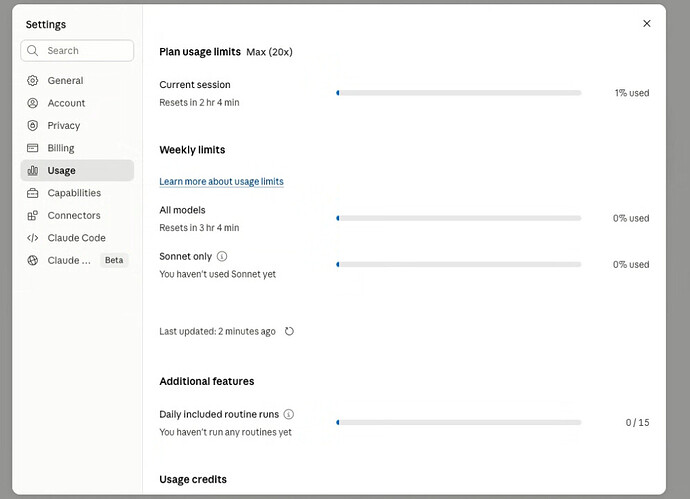Click 'Daily included routine runs' label
The image size is (690, 499).
point(219,414)
